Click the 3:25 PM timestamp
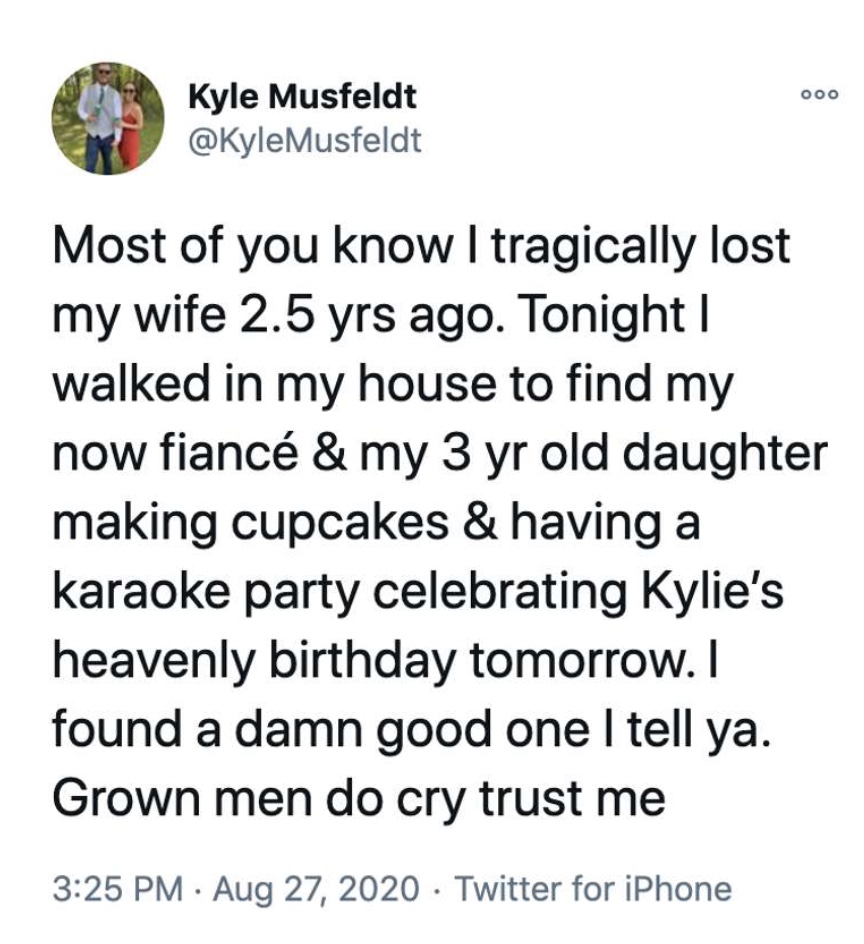 pyautogui.click(x=118, y=889)
